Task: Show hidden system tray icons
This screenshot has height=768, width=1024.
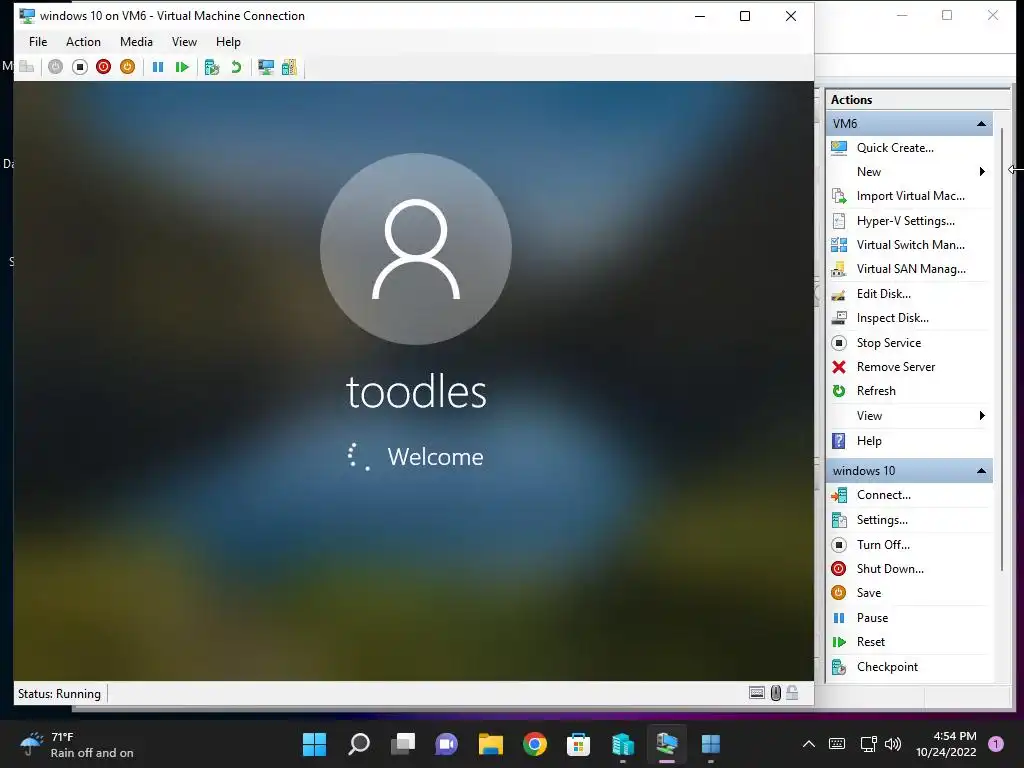Action: pyautogui.click(x=808, y=744)
